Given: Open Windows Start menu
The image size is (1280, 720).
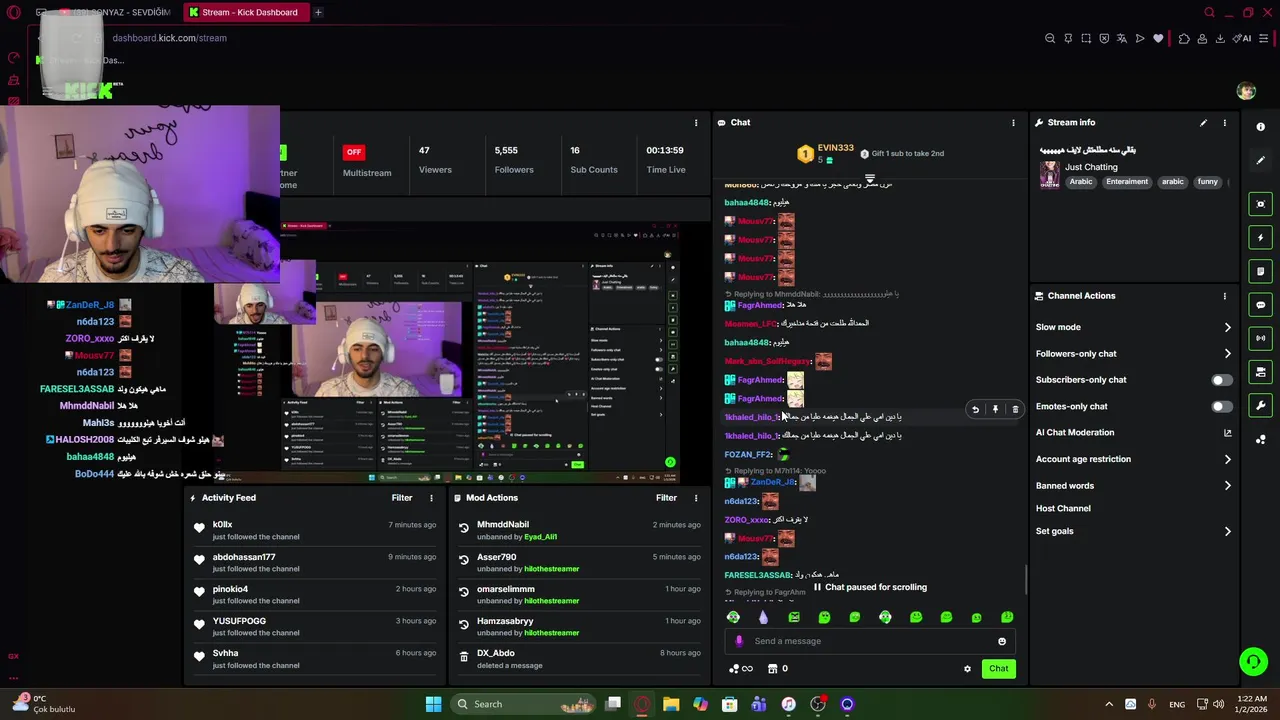Looking at the screenshot, I should click(x=433, y=704).
